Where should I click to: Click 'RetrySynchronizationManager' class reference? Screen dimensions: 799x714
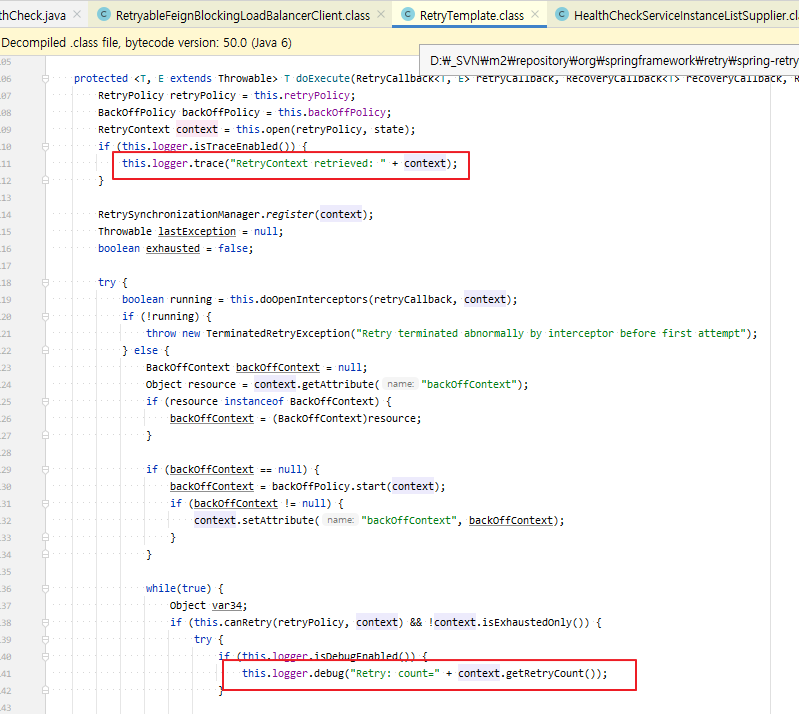(x=179, y=215)
